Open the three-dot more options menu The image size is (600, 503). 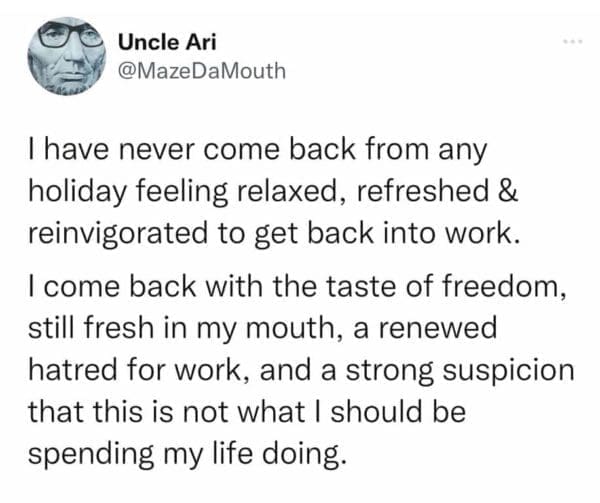pos(571,42)
